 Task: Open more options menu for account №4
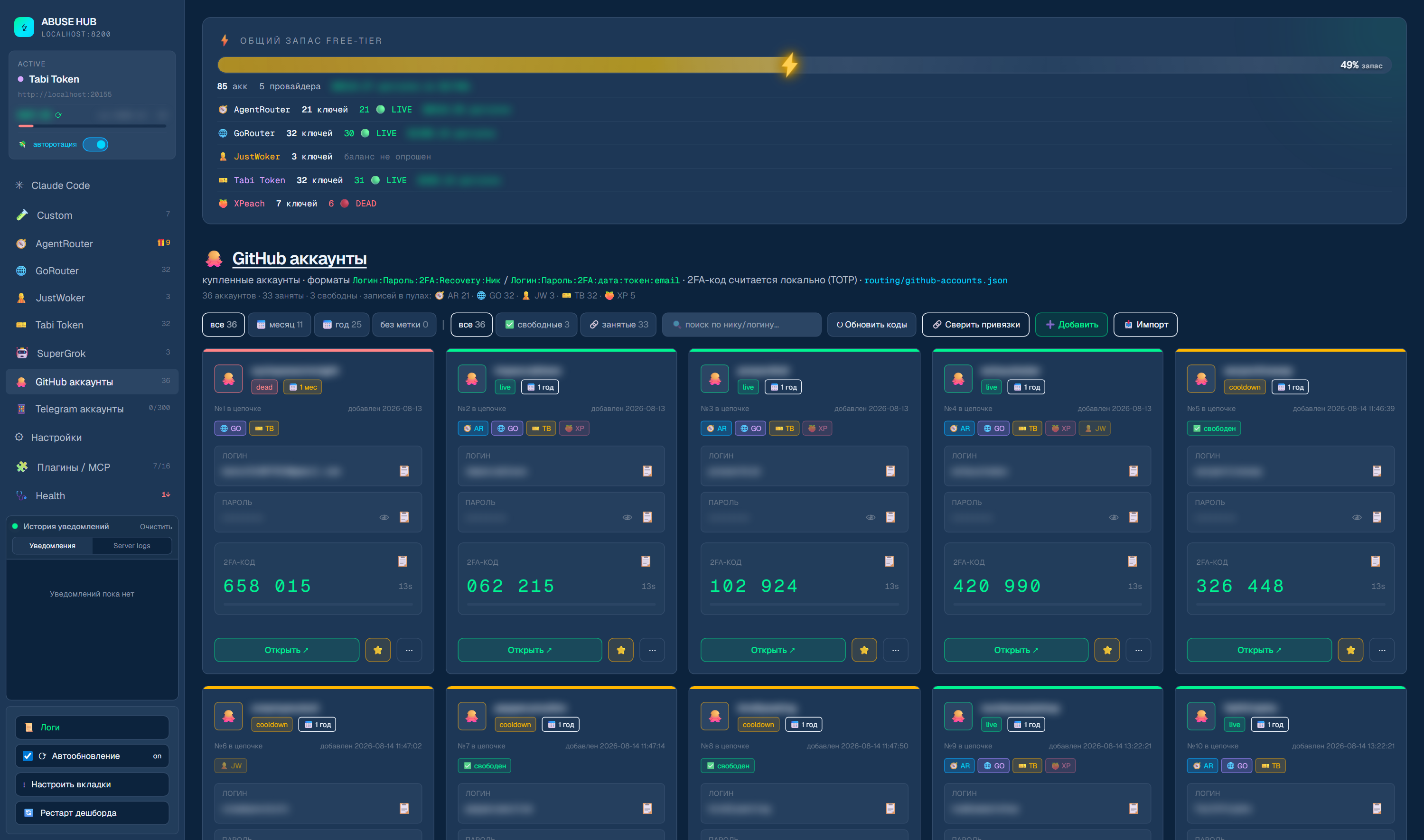click(1139, 650)
